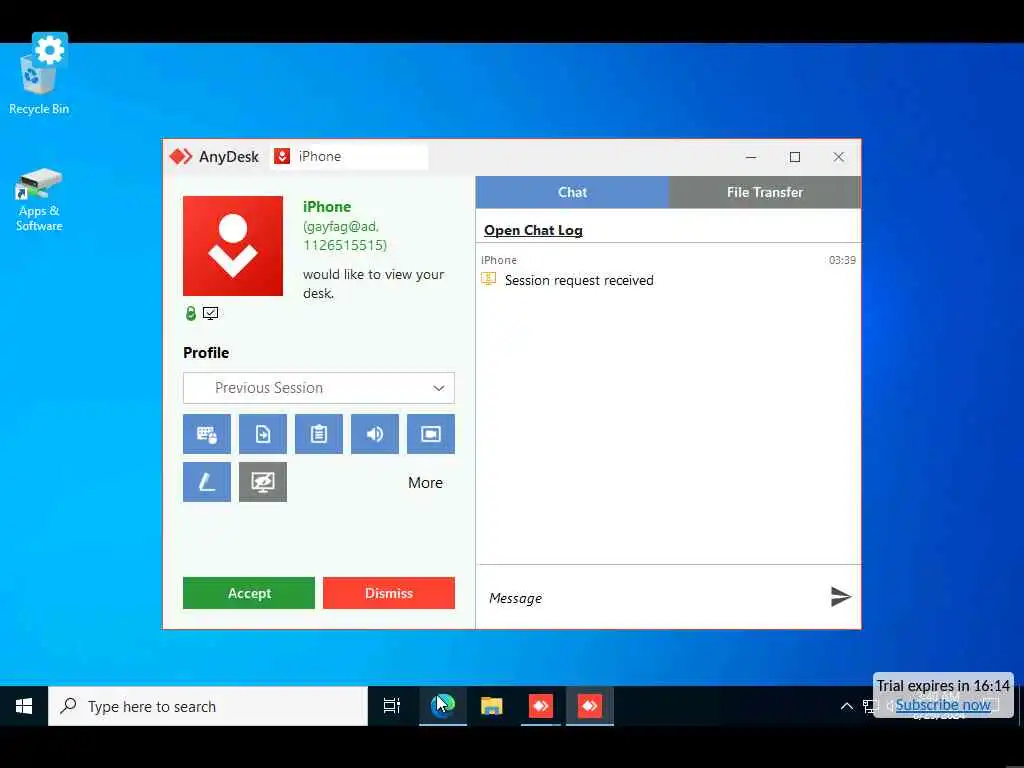Click the session request chat icon
1024x768 pixels.
[x=488, y=280]
